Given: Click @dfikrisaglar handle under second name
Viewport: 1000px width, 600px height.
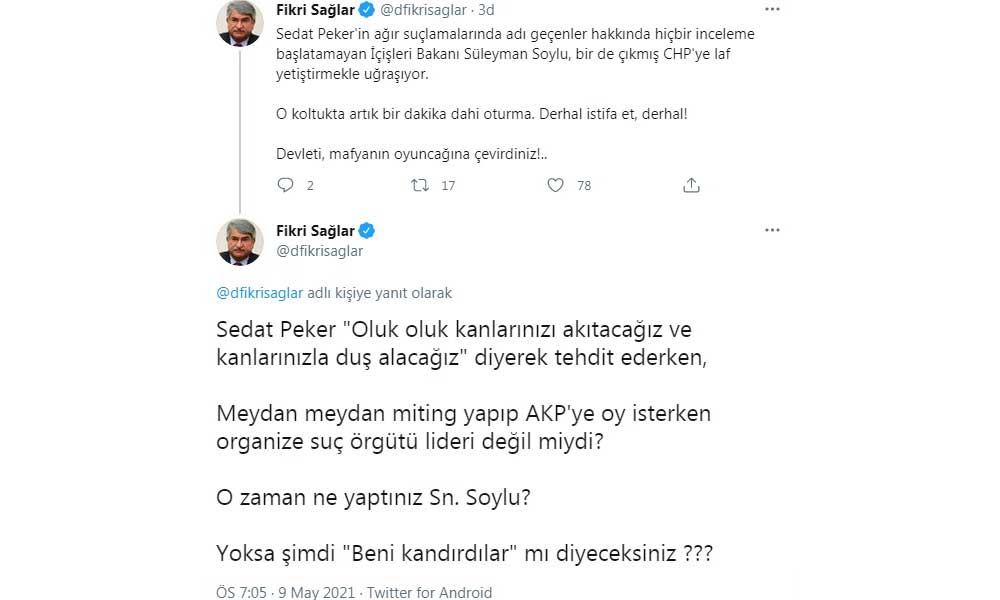Looking at the screenshot, I should [319, 251].
